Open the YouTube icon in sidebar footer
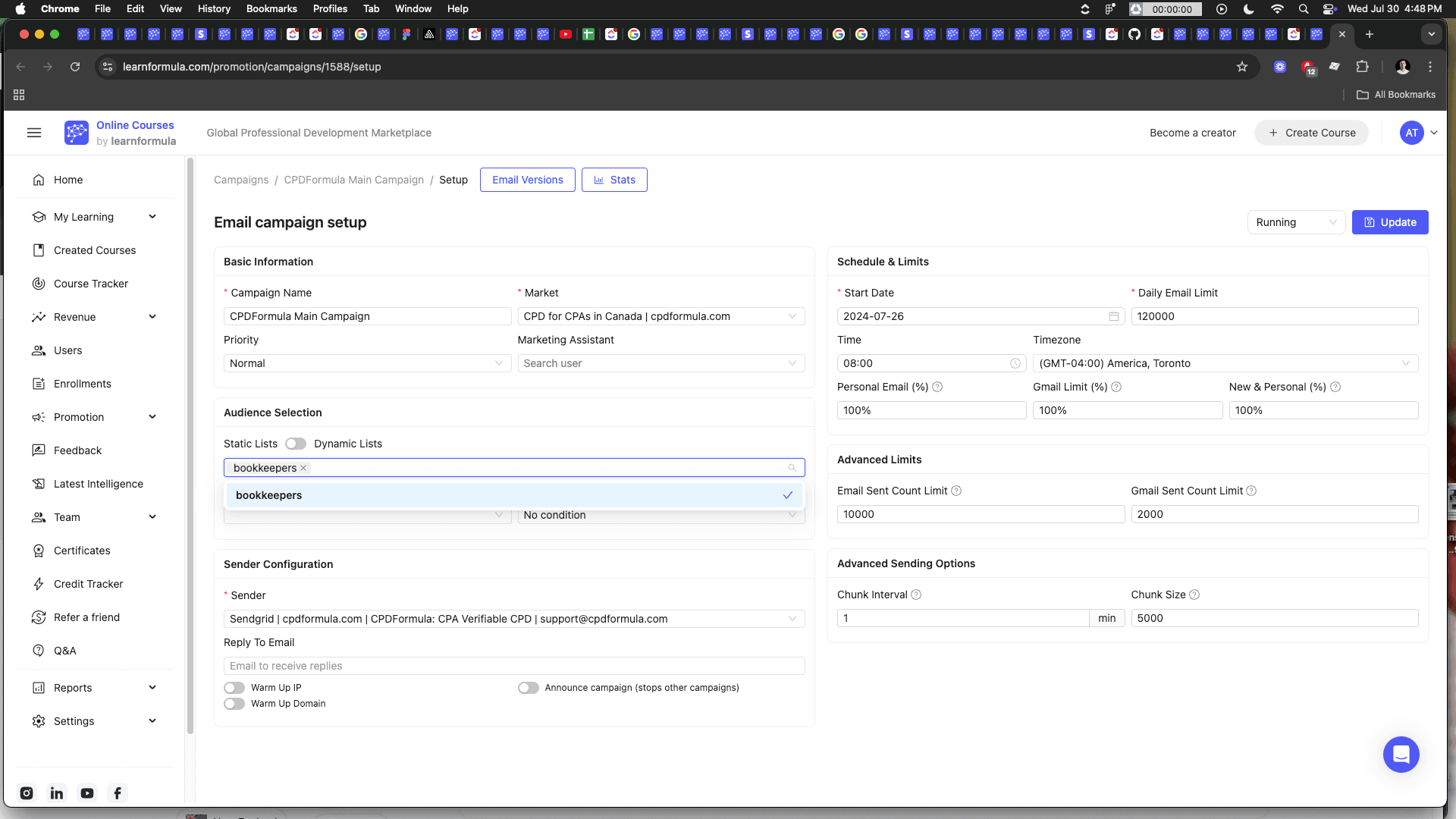The width and height of the screenshot is (1456, 819). 87,793
